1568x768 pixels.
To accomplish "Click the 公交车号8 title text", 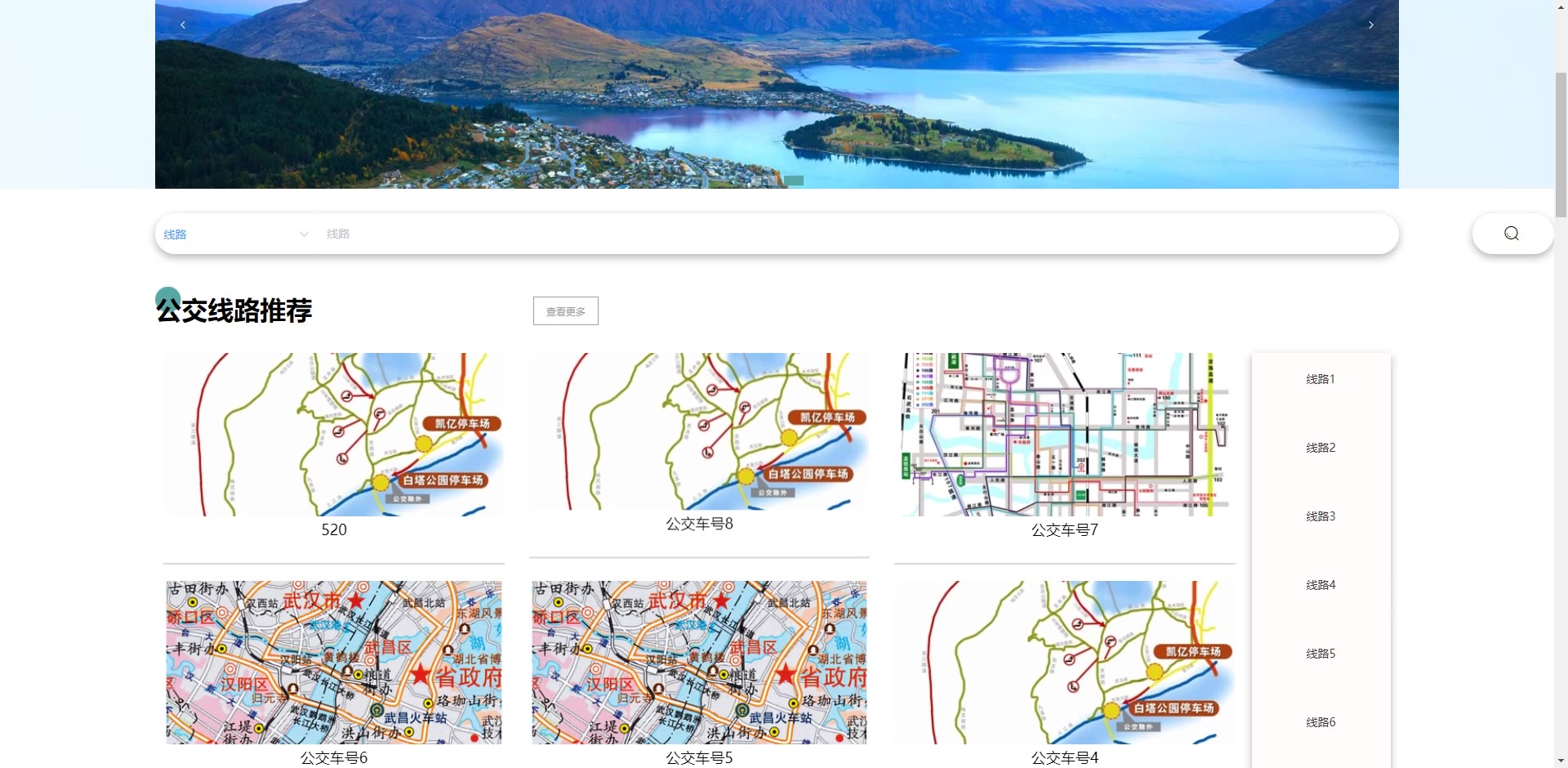I will 699,524.
